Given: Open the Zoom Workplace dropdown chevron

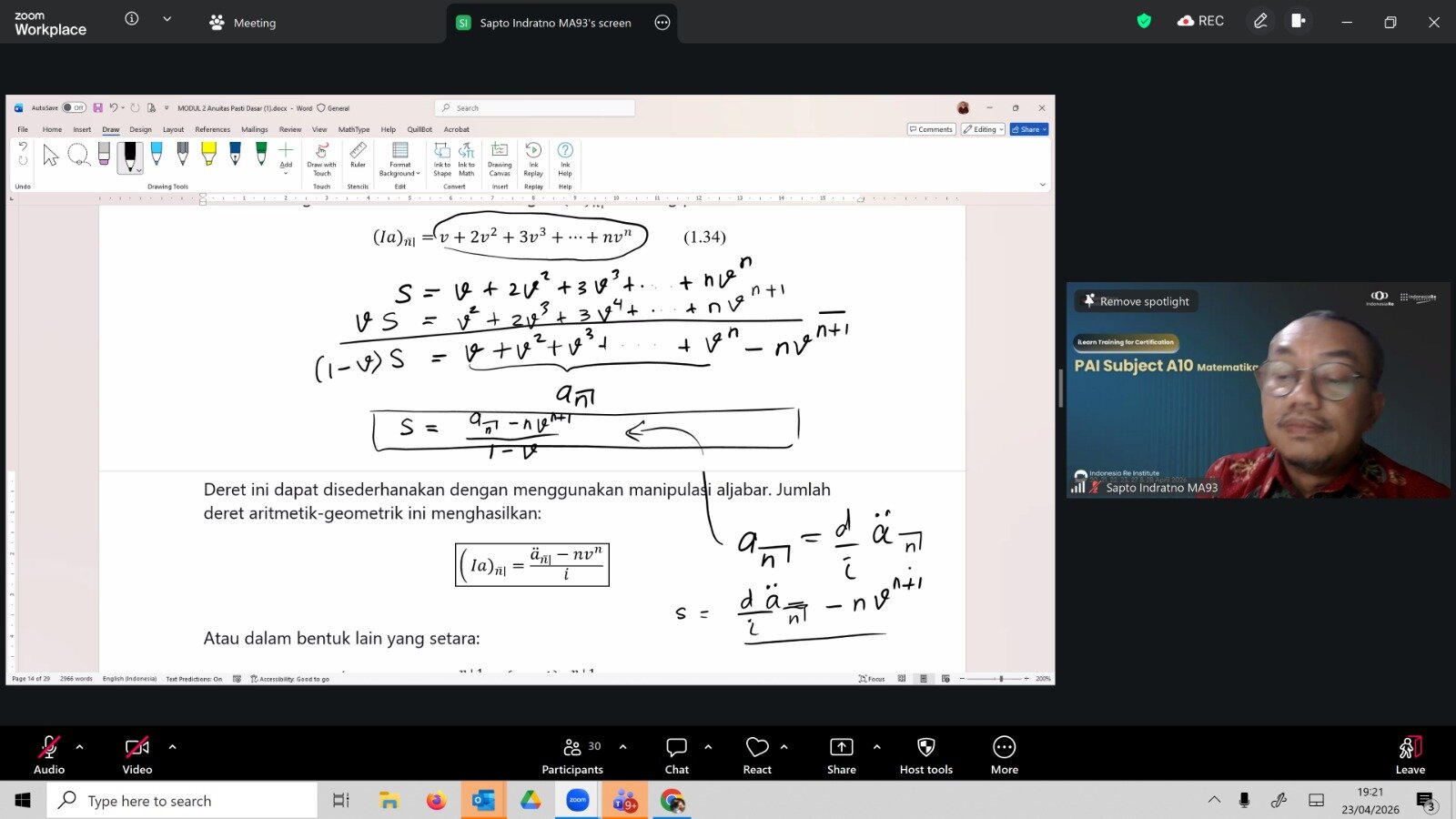Looking at the screenshot, I should click(167, 18).
